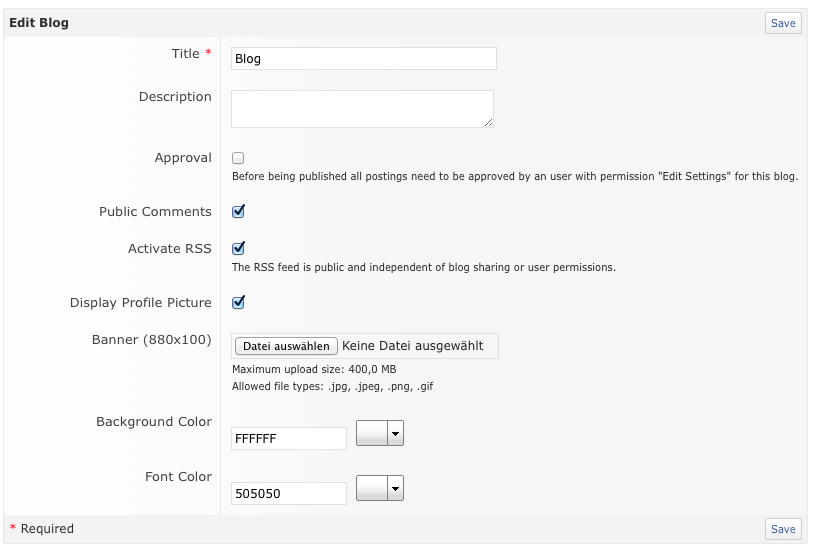This screenshot has width=818, height=553.
Task: Open the Font Color swatch picker
Action: pyautogui.click(x=371, y=488)
